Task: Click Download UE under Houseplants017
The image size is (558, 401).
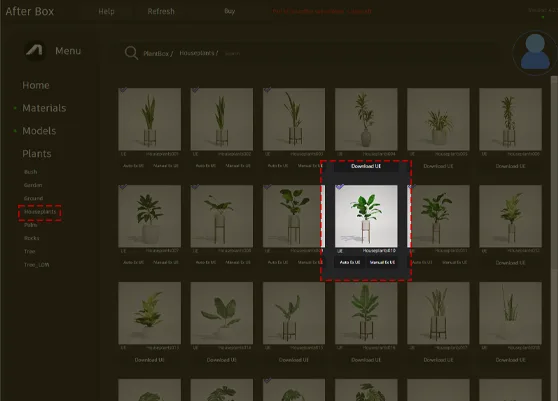Action: pos(438,360)
